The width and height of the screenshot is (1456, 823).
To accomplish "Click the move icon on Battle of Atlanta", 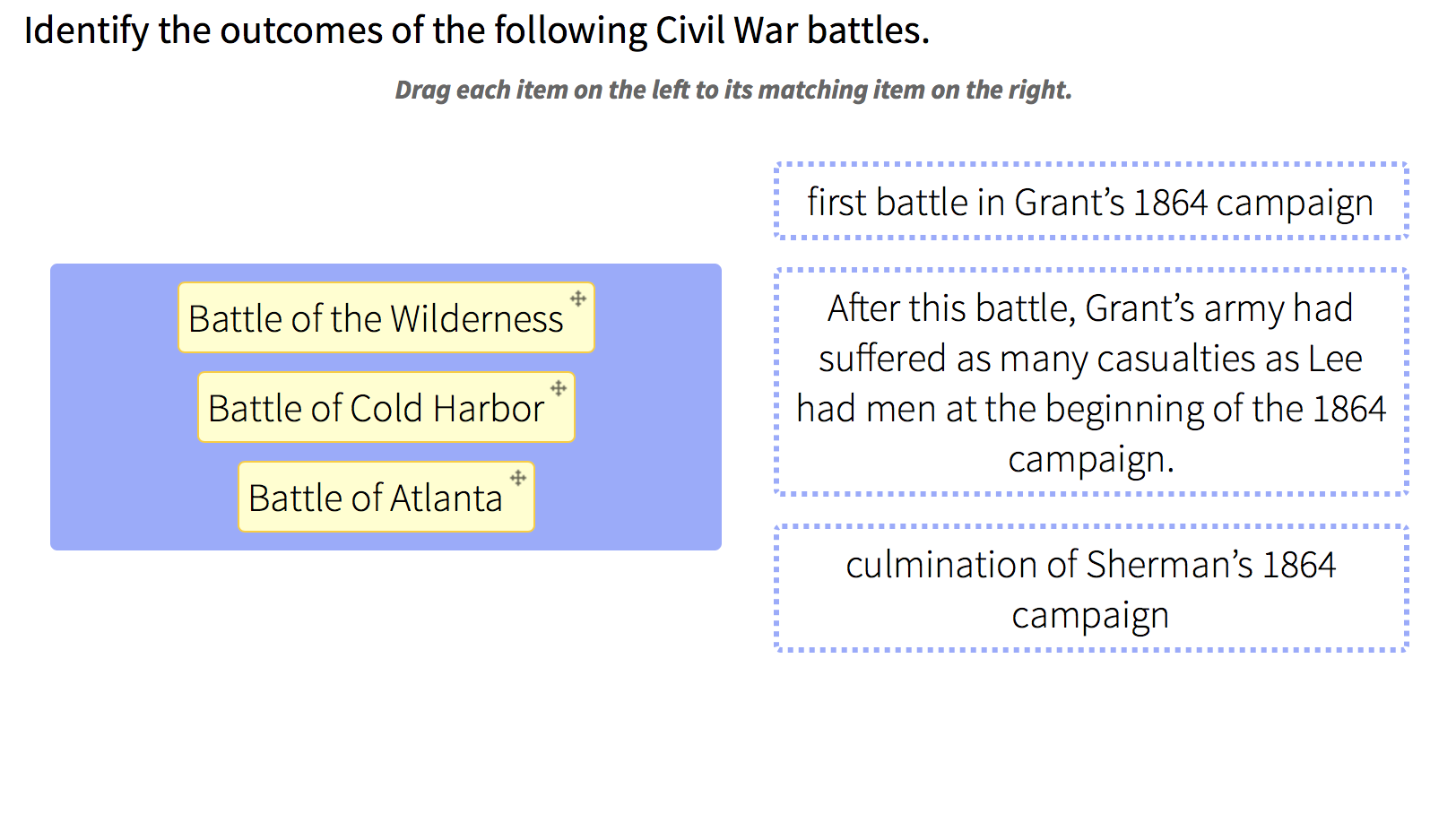I will 518,478.
